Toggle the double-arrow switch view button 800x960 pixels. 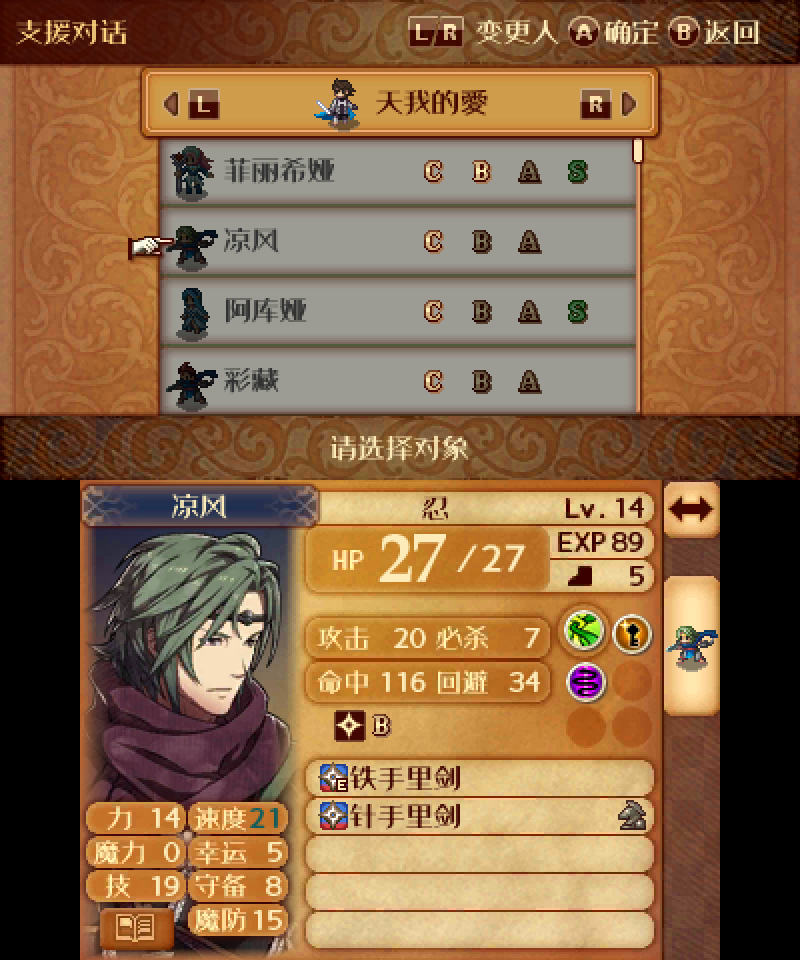(692, 509)
